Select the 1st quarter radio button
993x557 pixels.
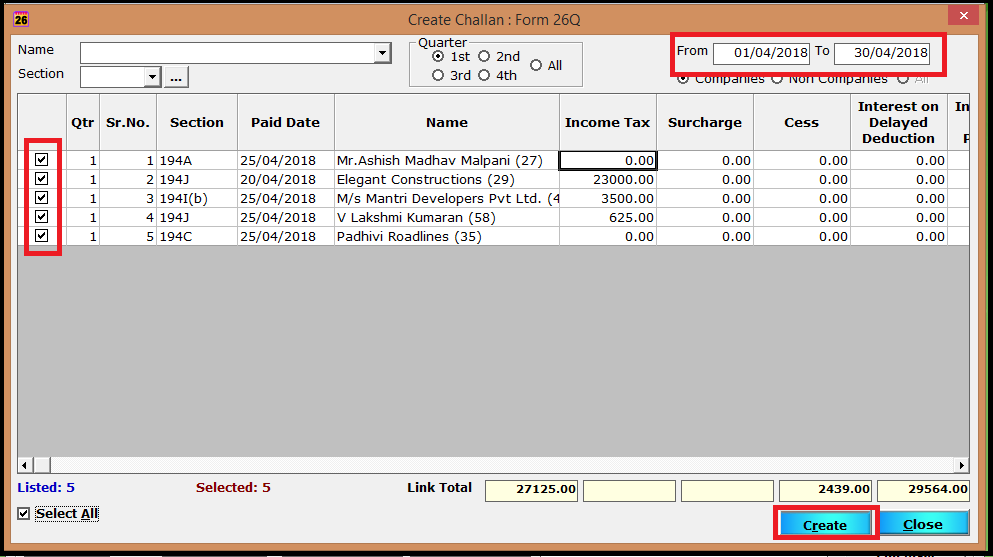click(438, 56)
